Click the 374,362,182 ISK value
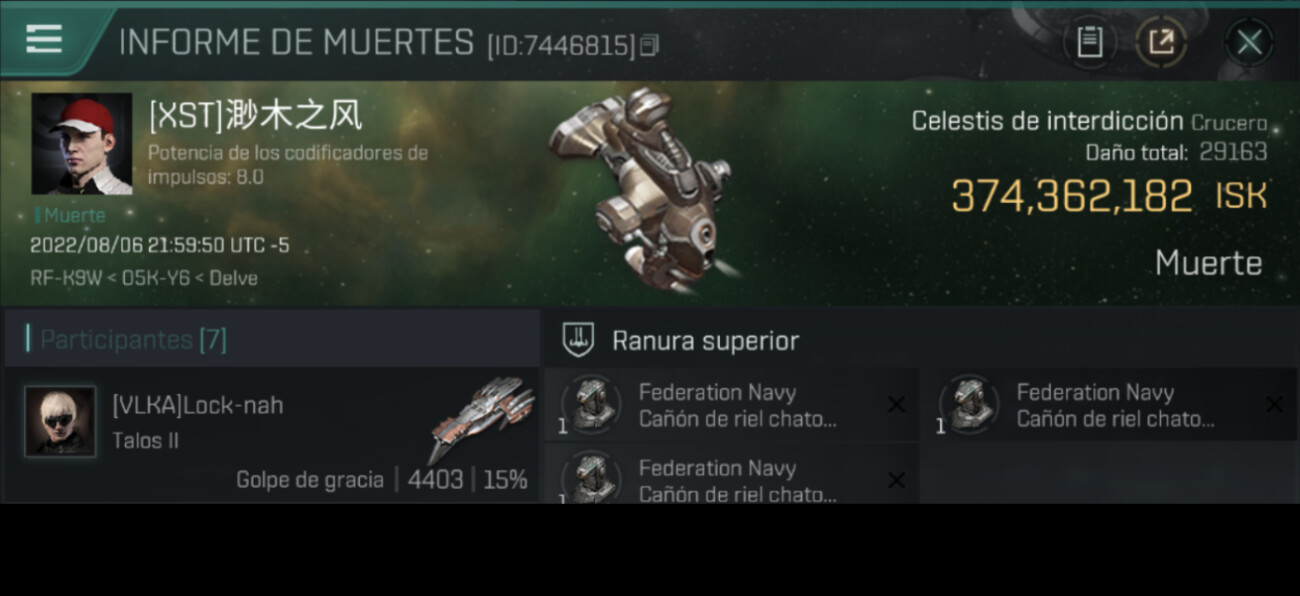The height and width of the screenshot is (596, 1300). (x=1109, y=196)
